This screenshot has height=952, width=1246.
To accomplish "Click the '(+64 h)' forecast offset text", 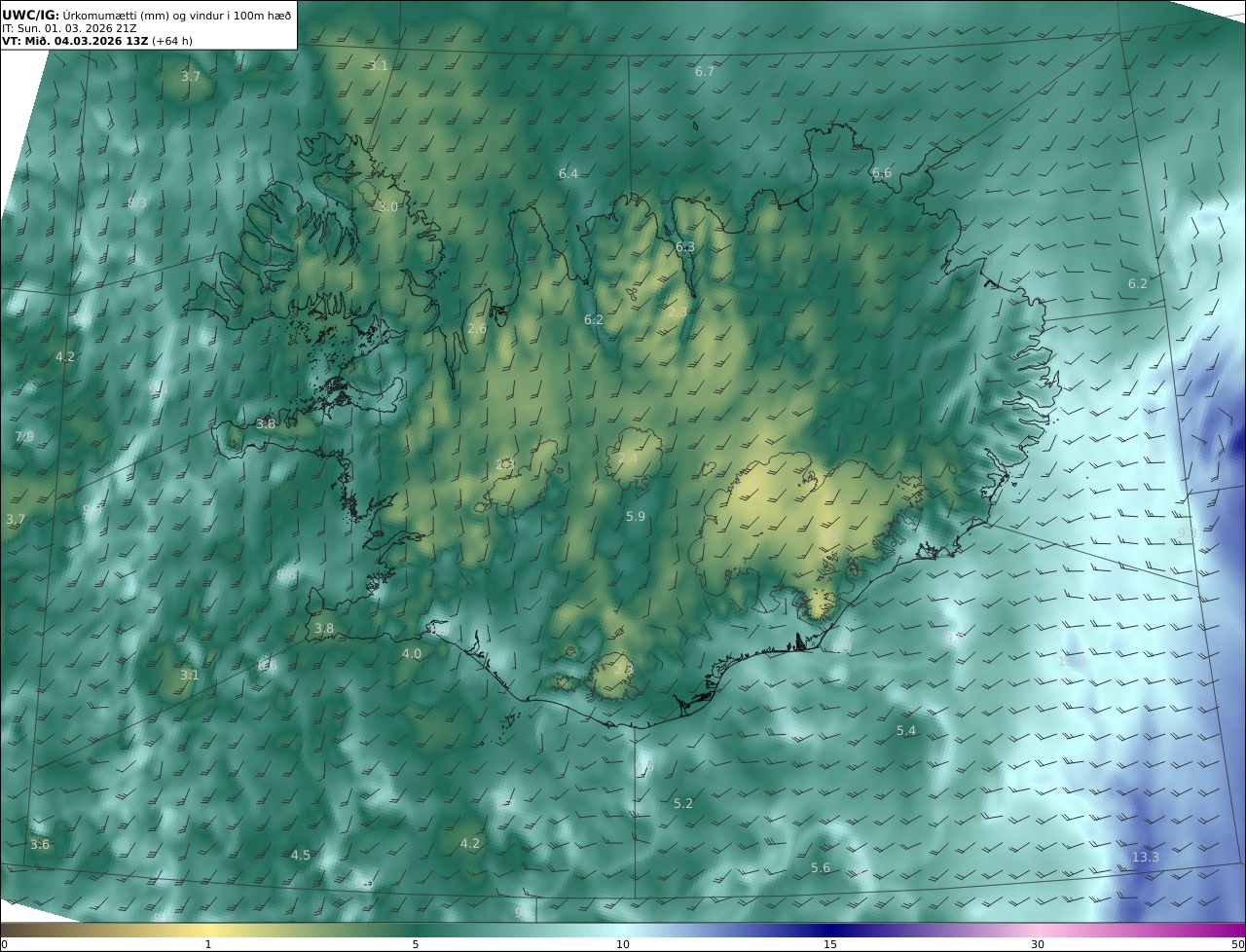I will click(172, 41).
